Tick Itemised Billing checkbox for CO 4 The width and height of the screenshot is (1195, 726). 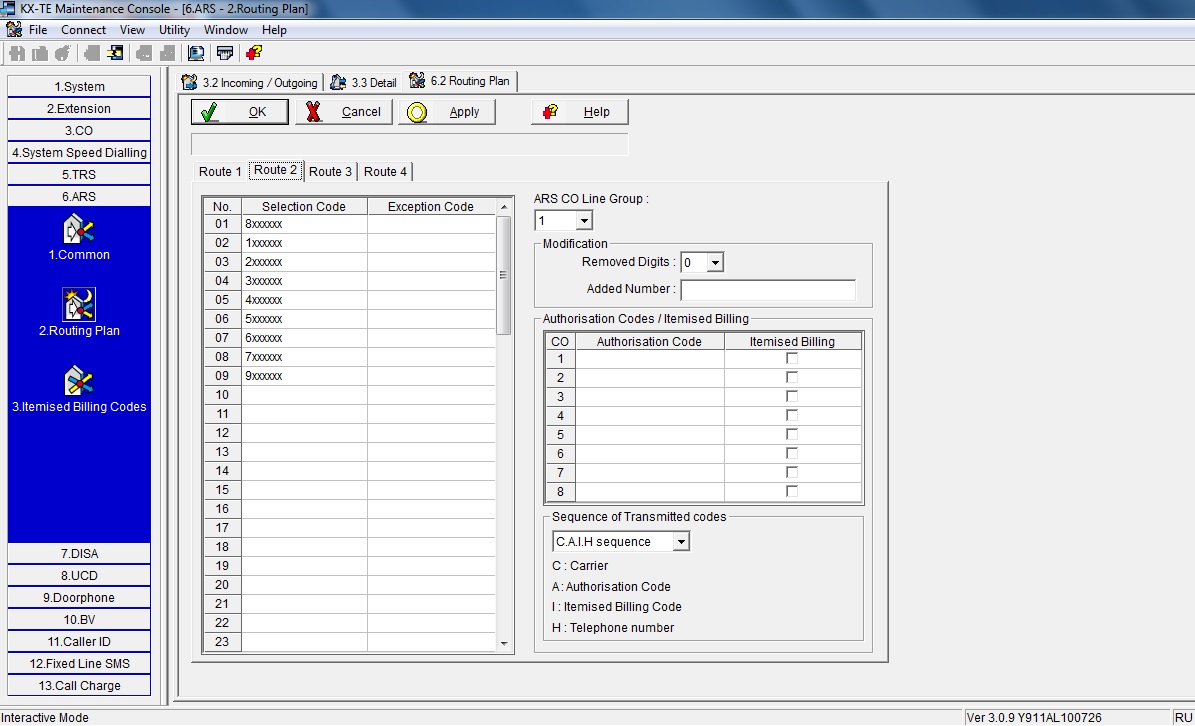tap(792, 415)
